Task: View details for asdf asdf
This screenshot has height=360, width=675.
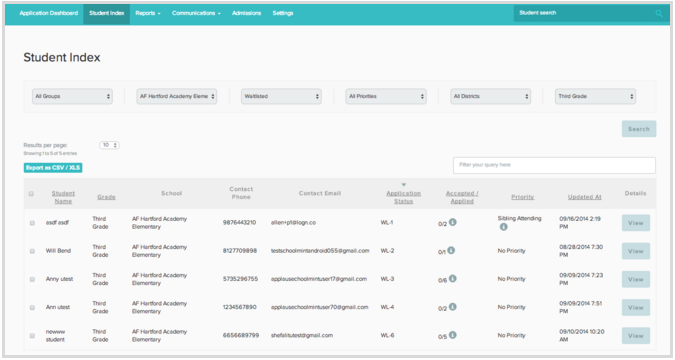Action: point(636,223)
